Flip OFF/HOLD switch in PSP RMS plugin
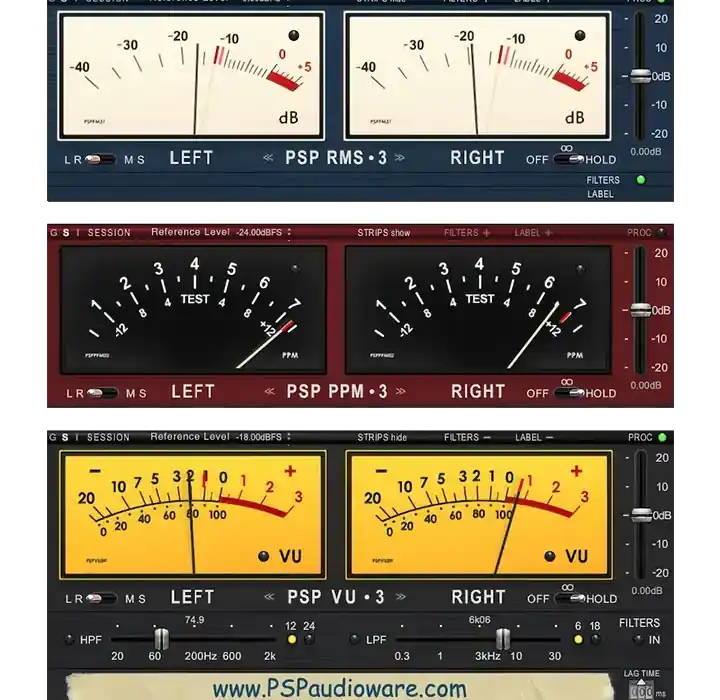This screenshot has height=700, width=720. coord(568,160)
